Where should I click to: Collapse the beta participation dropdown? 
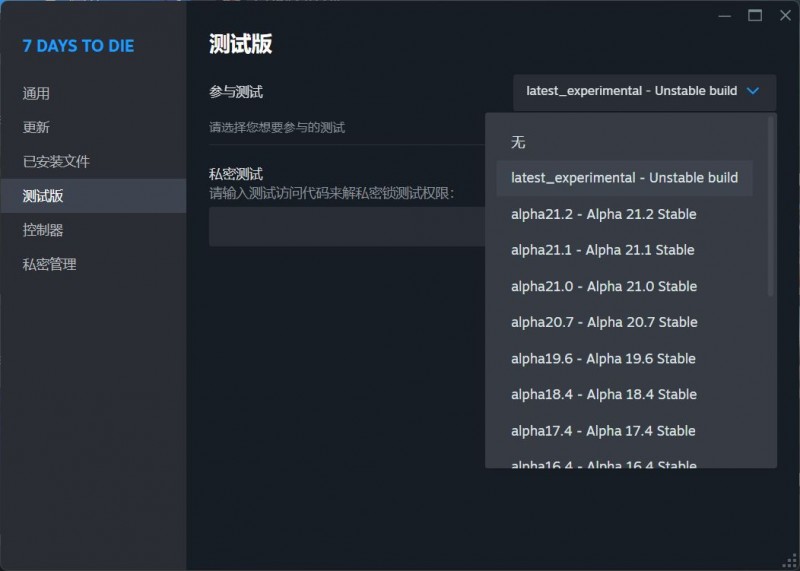pos(644,91)
